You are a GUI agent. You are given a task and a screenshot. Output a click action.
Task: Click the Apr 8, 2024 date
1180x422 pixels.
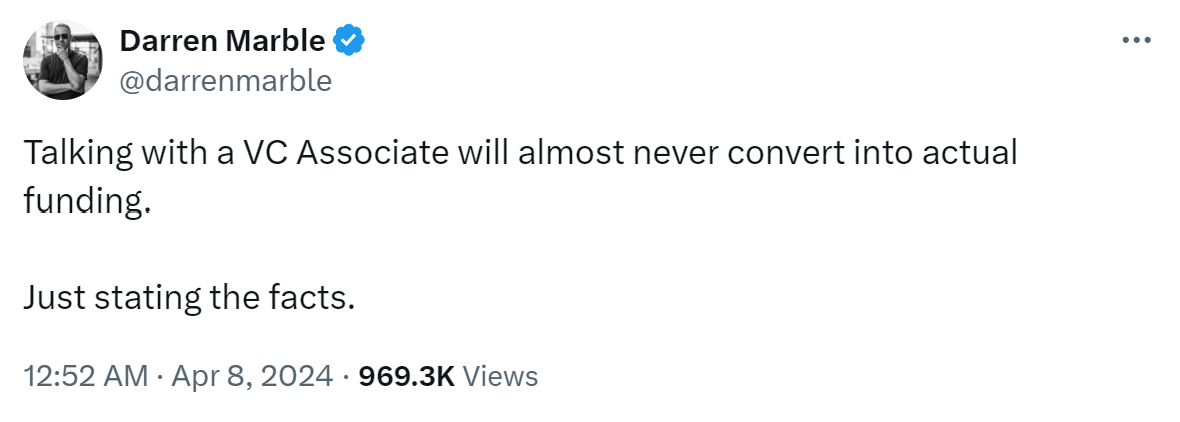[x=252, y=375]
